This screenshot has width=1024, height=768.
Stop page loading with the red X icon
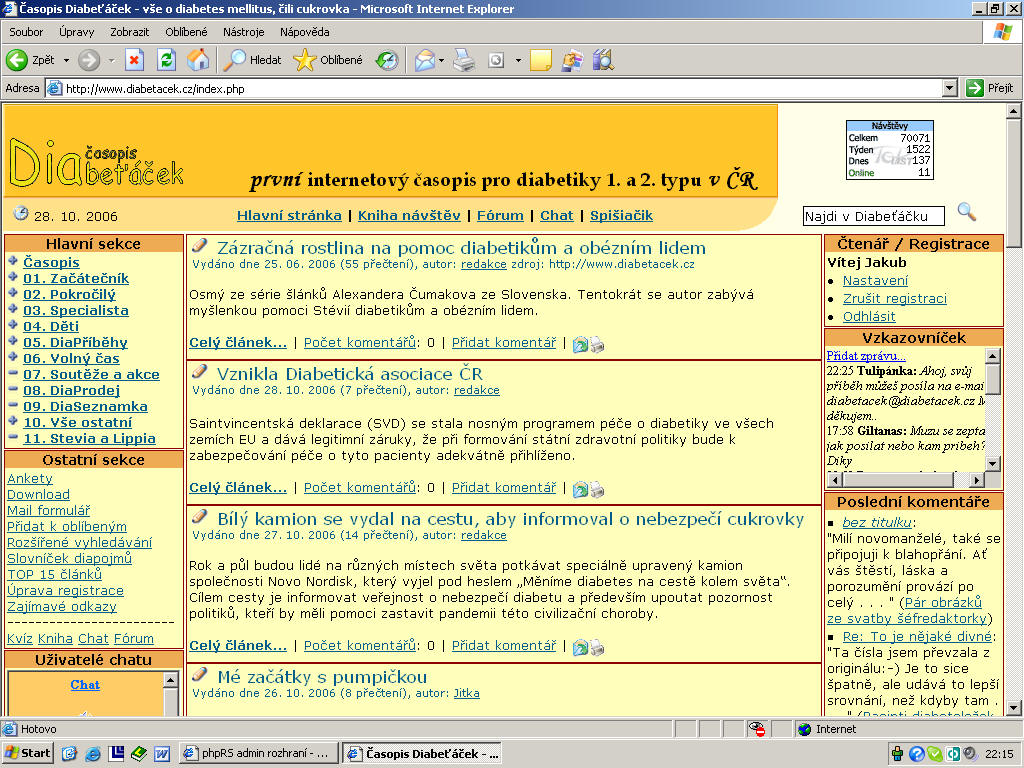135,61
